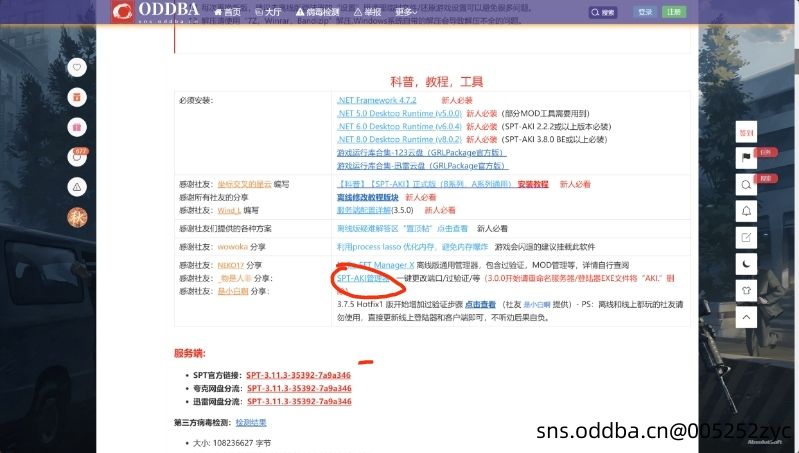The width and height of the screenshot is (799, 453).
Task: Open the .NET 8.0 Desktop Runtime link
Action: click(399, 139)
